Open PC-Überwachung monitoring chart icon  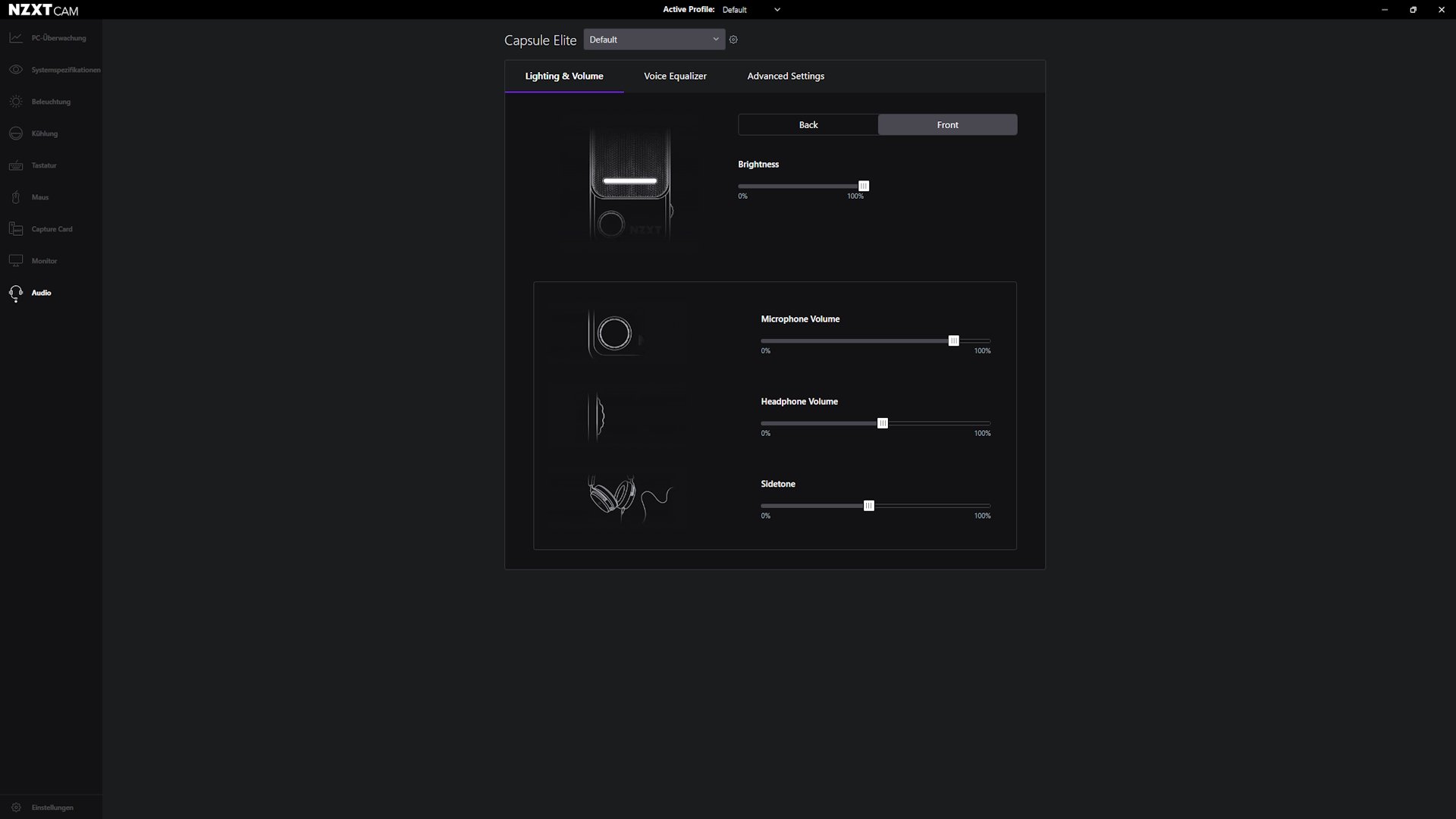click(16, 38)
